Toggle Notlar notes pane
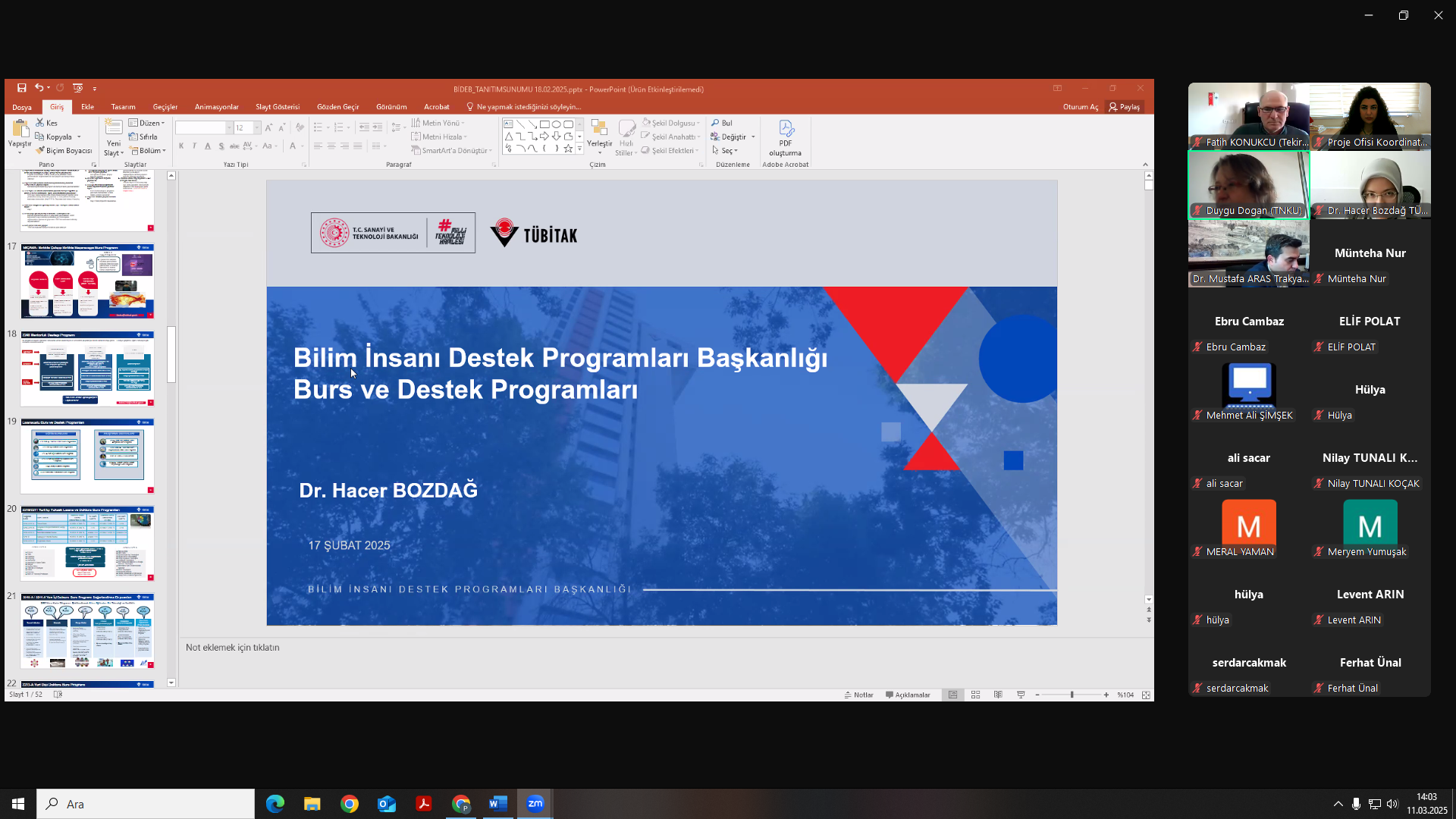The image size is (1456, 819). coord(858,695)
